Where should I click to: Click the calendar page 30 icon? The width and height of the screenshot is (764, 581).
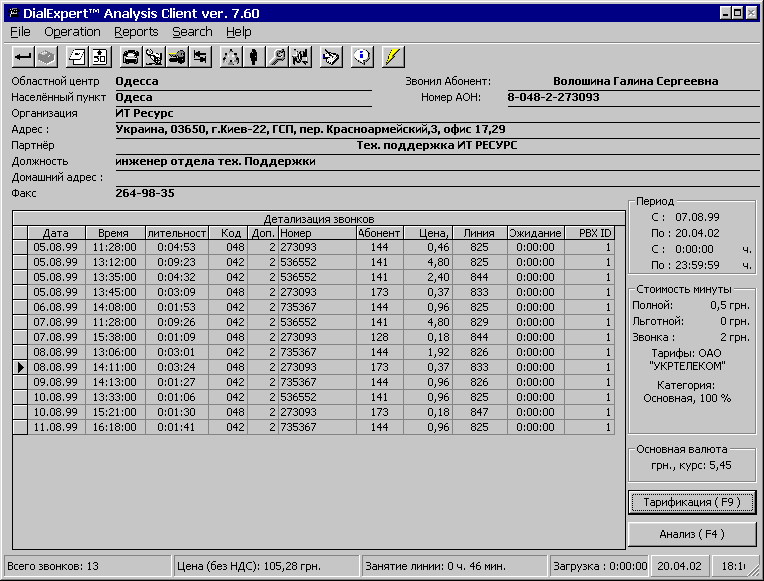(x=100, y=57)
